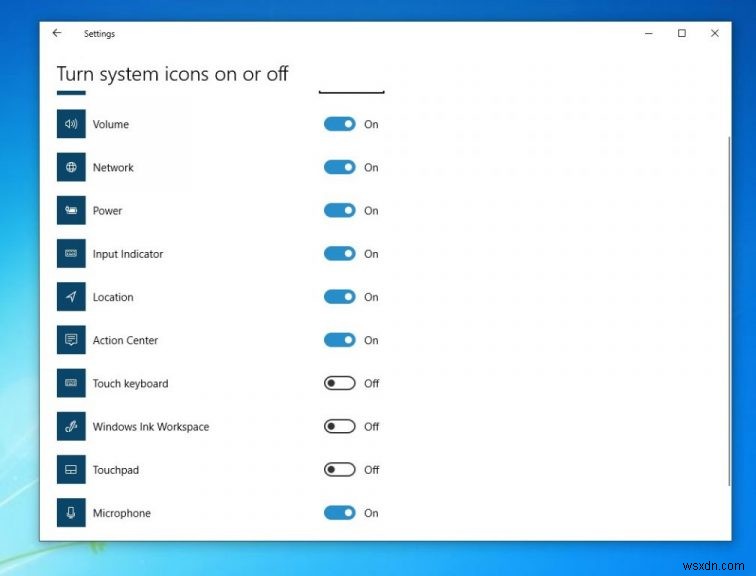Click the Touch keyboard label
This screenshot has height=576, width=756.
coord(130,384)
